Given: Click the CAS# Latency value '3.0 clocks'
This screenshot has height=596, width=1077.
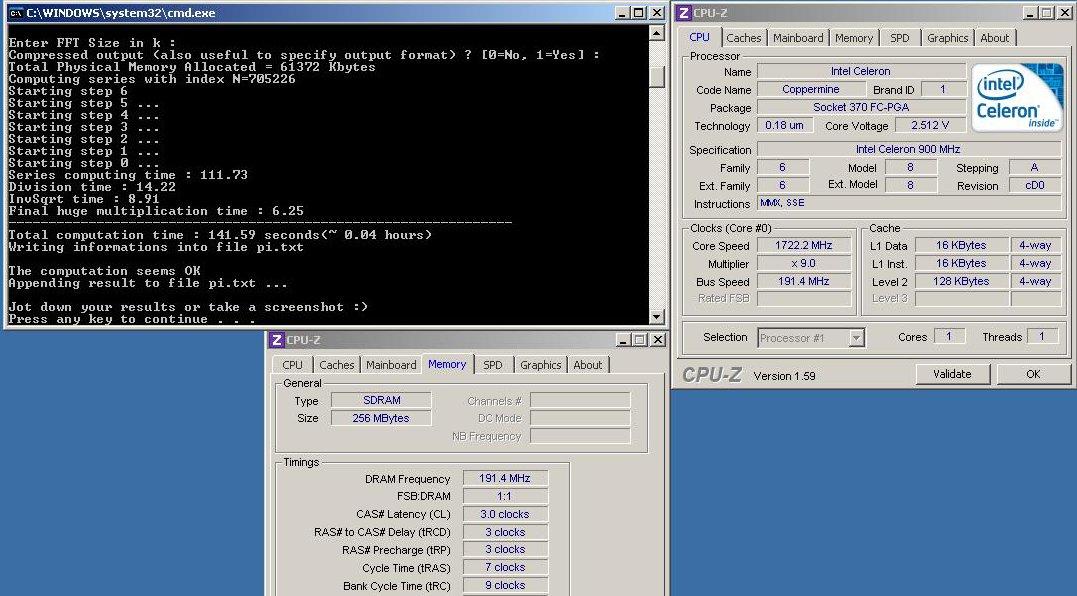Looking at the screenshot, I should 506,514.
